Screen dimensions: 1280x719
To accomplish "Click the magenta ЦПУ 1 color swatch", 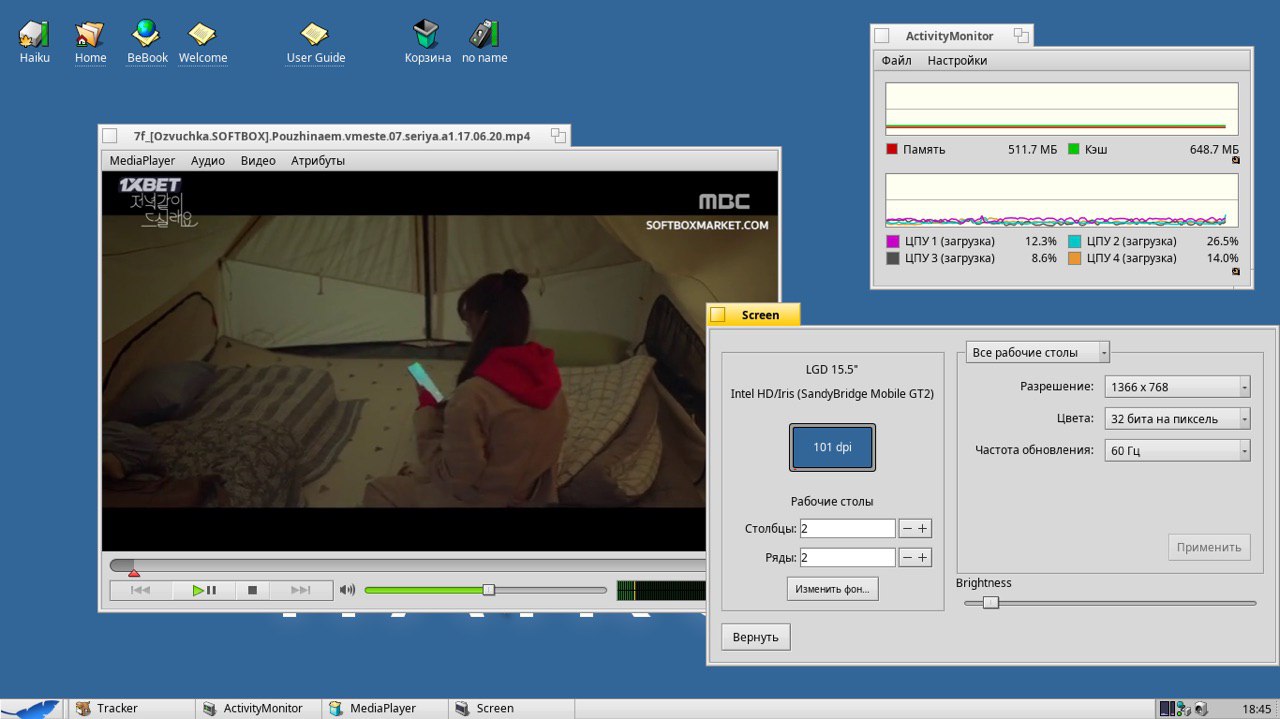I will pyautogui.click(x=892, y=241).
